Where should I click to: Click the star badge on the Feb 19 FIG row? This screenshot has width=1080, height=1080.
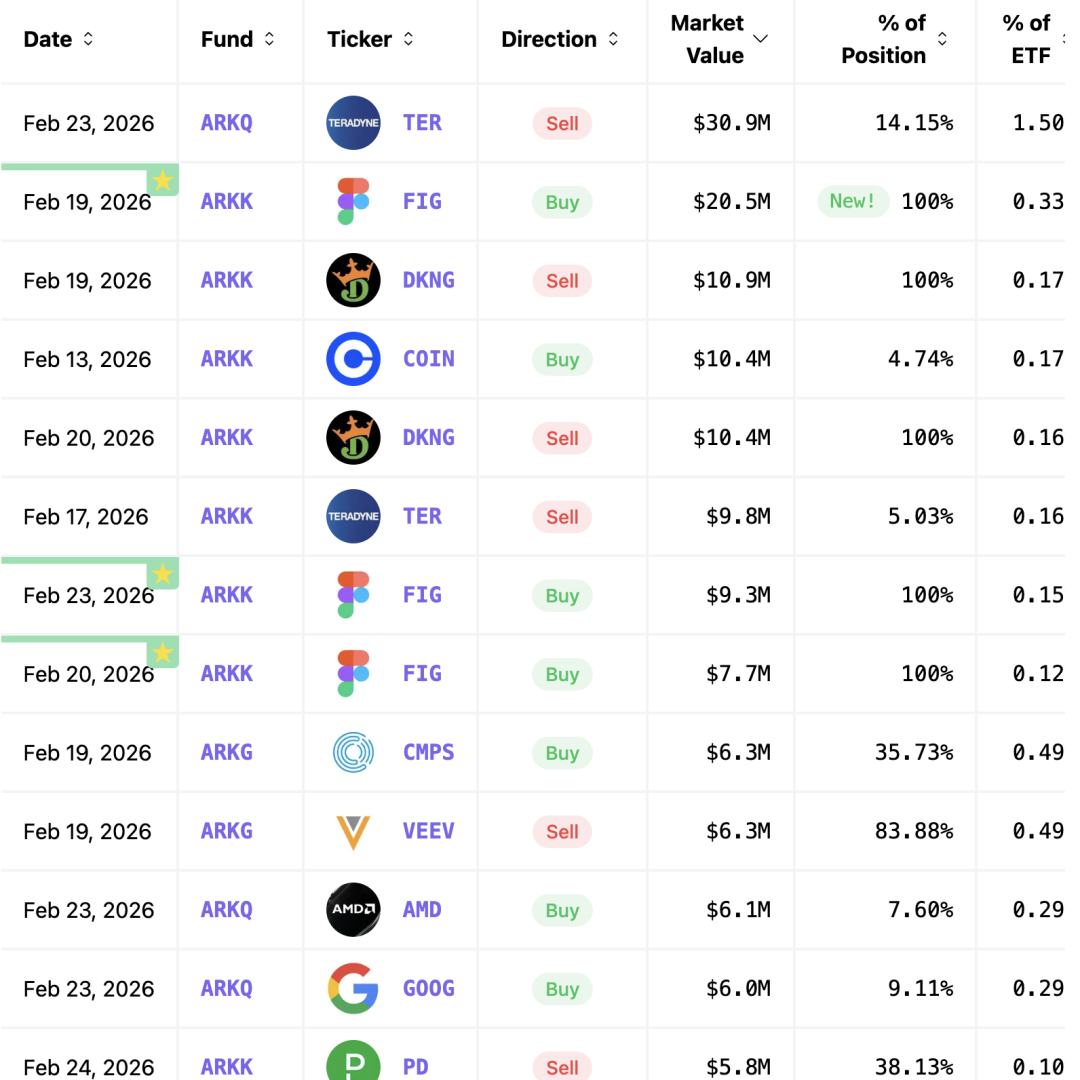coord(163,181)
